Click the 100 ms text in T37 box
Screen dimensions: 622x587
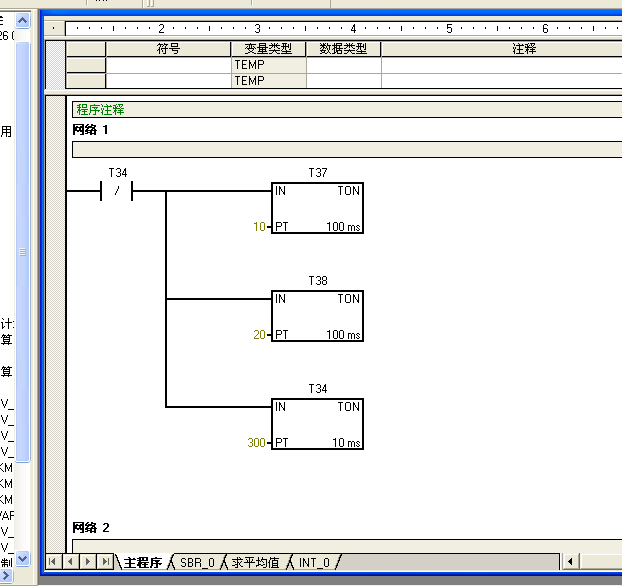click(x=343, y=226)
